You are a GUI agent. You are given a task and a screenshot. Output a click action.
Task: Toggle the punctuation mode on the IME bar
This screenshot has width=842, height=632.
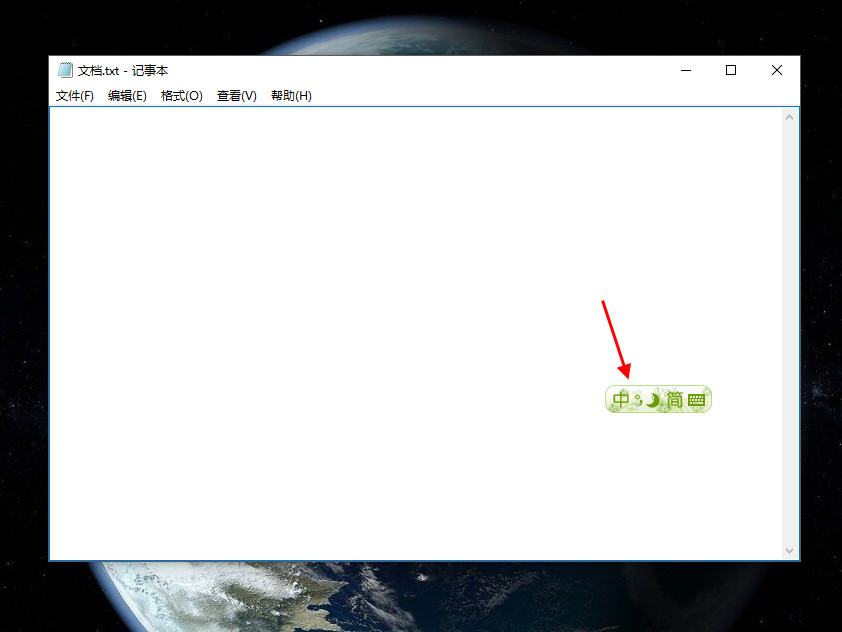tap(638, 399)
